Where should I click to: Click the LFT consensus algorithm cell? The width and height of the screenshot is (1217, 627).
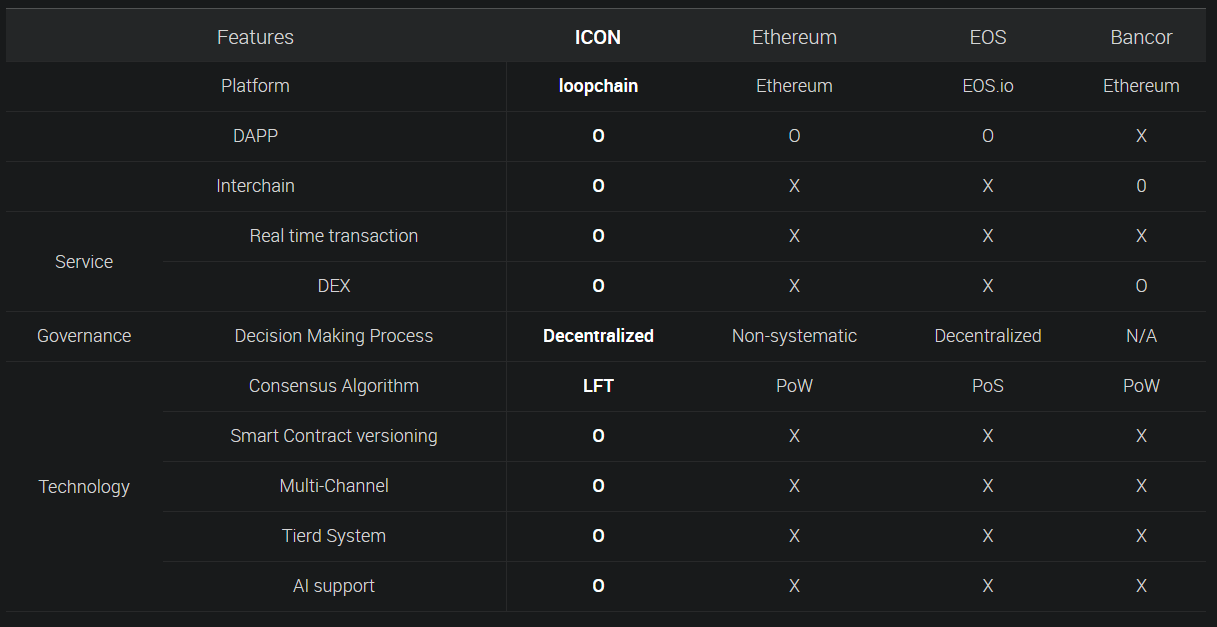[598, 386]
